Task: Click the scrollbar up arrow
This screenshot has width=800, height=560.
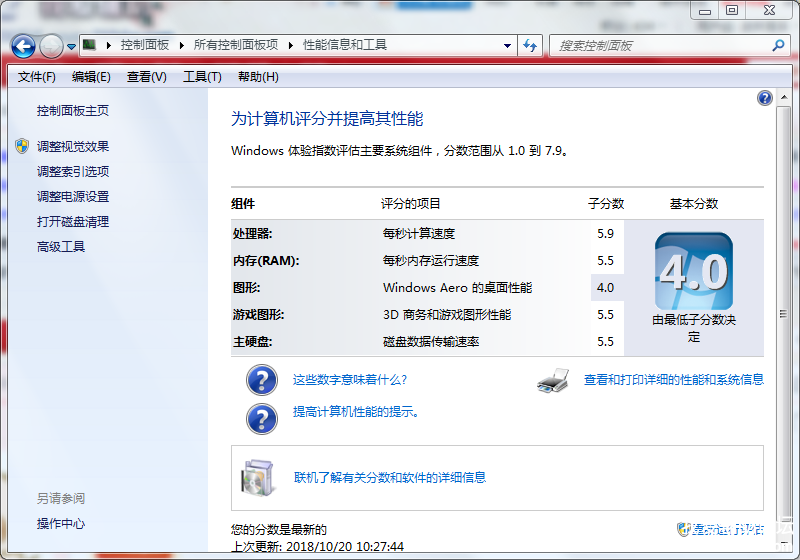Action: (x=784, y=97)
